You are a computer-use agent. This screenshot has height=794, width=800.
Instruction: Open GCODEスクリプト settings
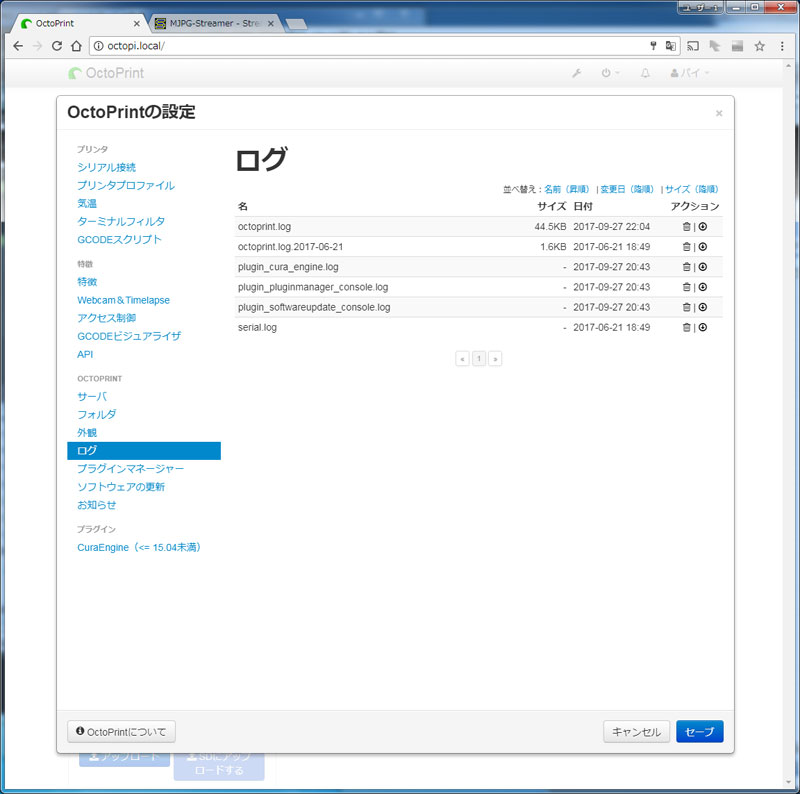(x=119, y=239)
